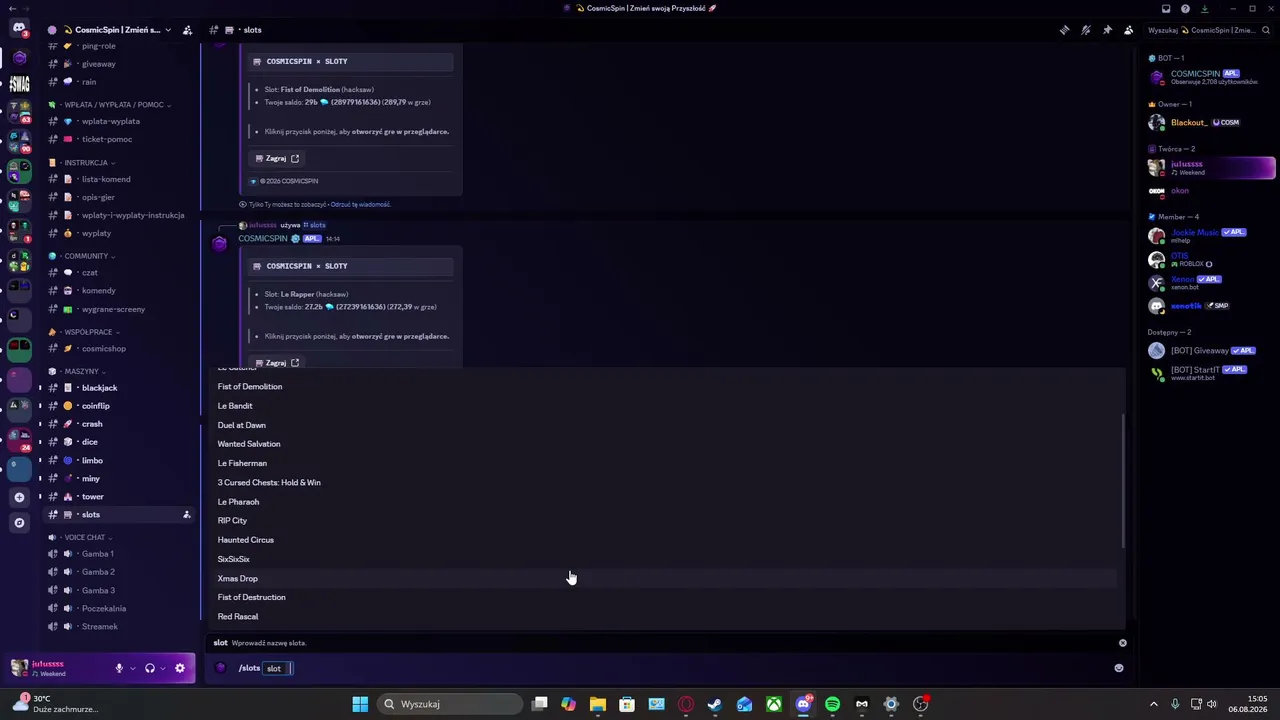Open server folder with 90 badge
Screen dimensions: 1280x720
pyautogui.click(x=19, y=141)
